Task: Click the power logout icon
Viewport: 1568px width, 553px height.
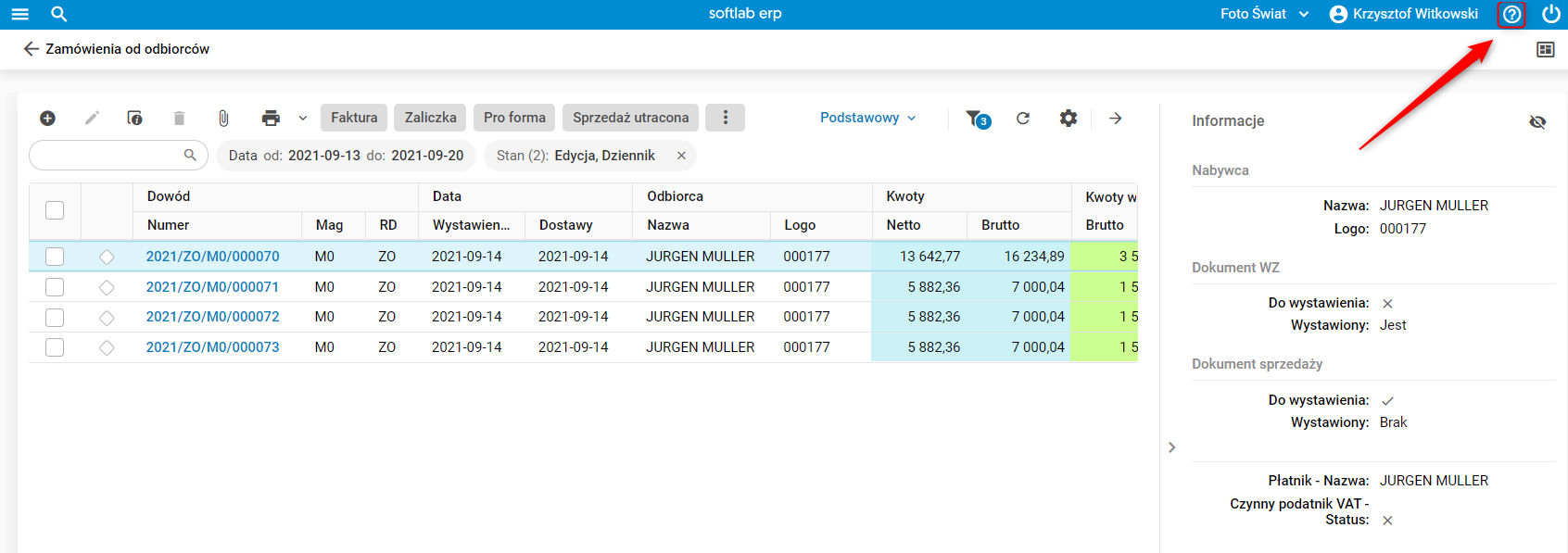Action: pyautogui.click(x=1550, y=14)
